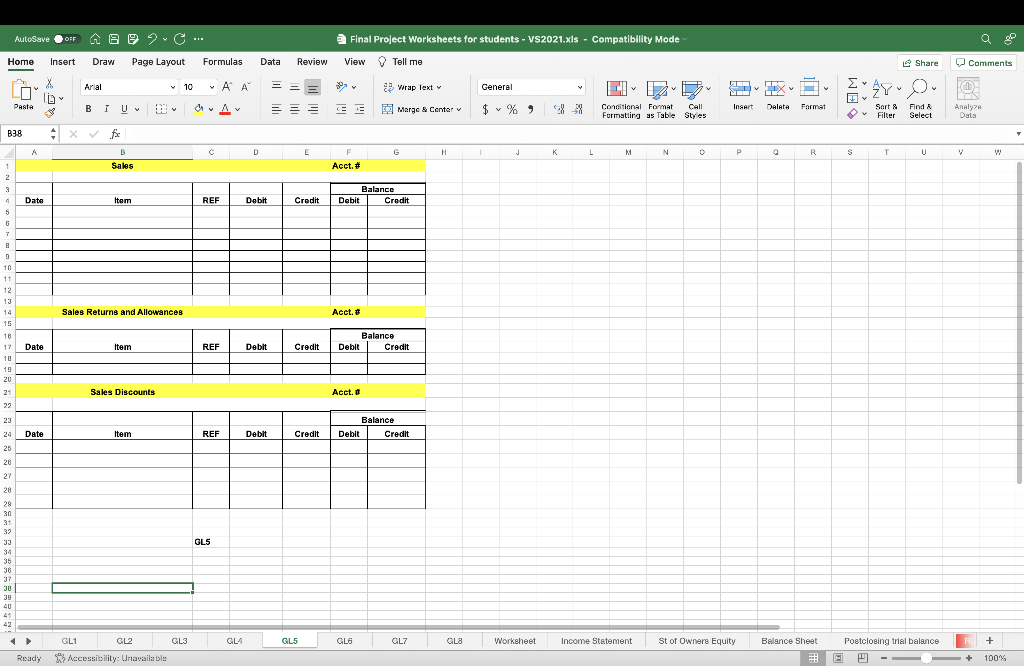
Task: Open the Formulas ribbon tab
Action: tap(223, 62)
